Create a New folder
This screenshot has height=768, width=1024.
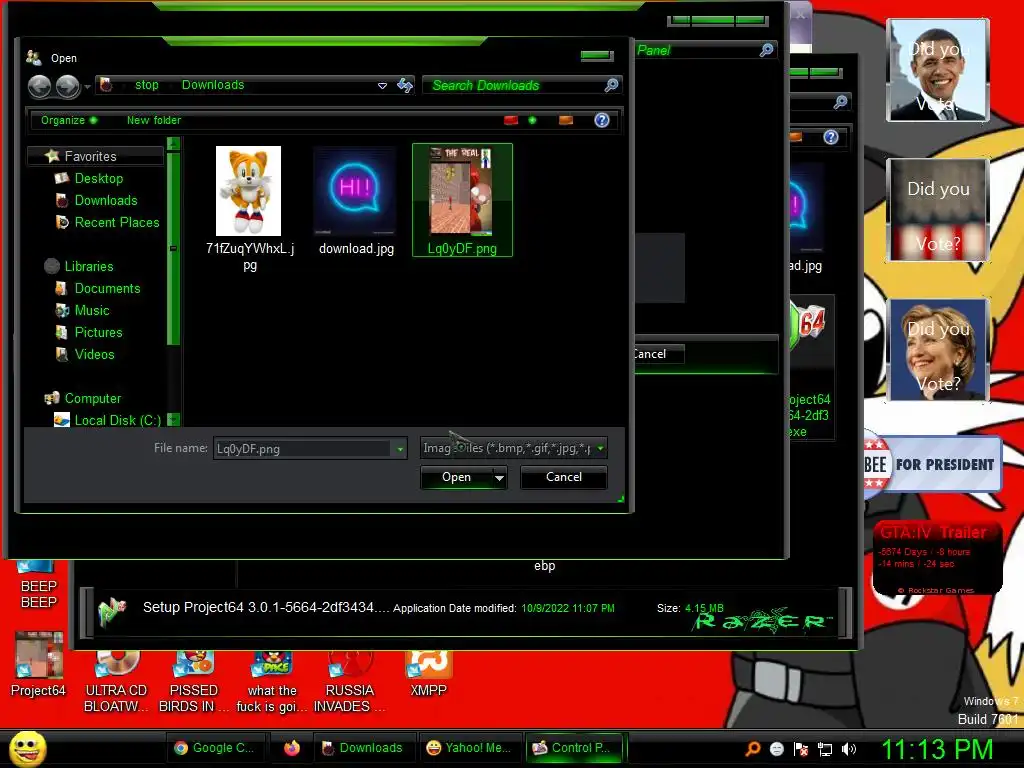pyautogui.click(x=154, y=120)
